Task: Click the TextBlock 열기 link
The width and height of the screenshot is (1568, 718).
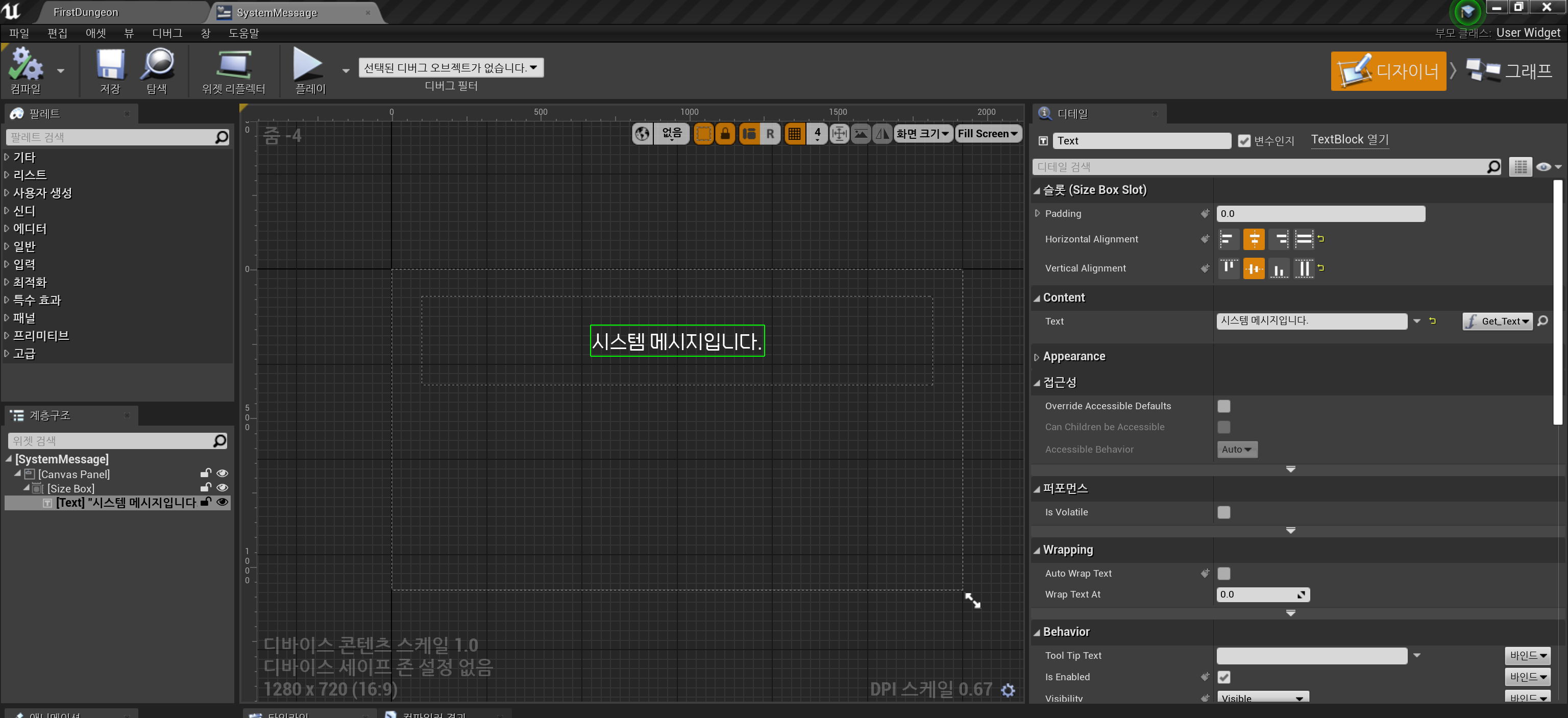Action: coord(1350,139)
